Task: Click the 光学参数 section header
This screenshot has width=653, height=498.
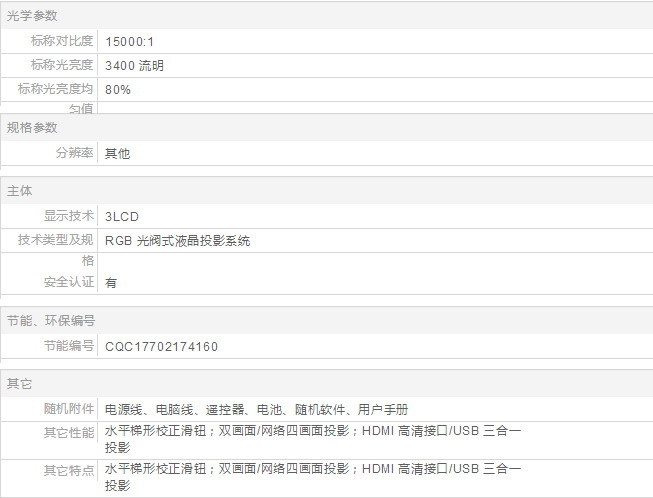Action: 32,16
